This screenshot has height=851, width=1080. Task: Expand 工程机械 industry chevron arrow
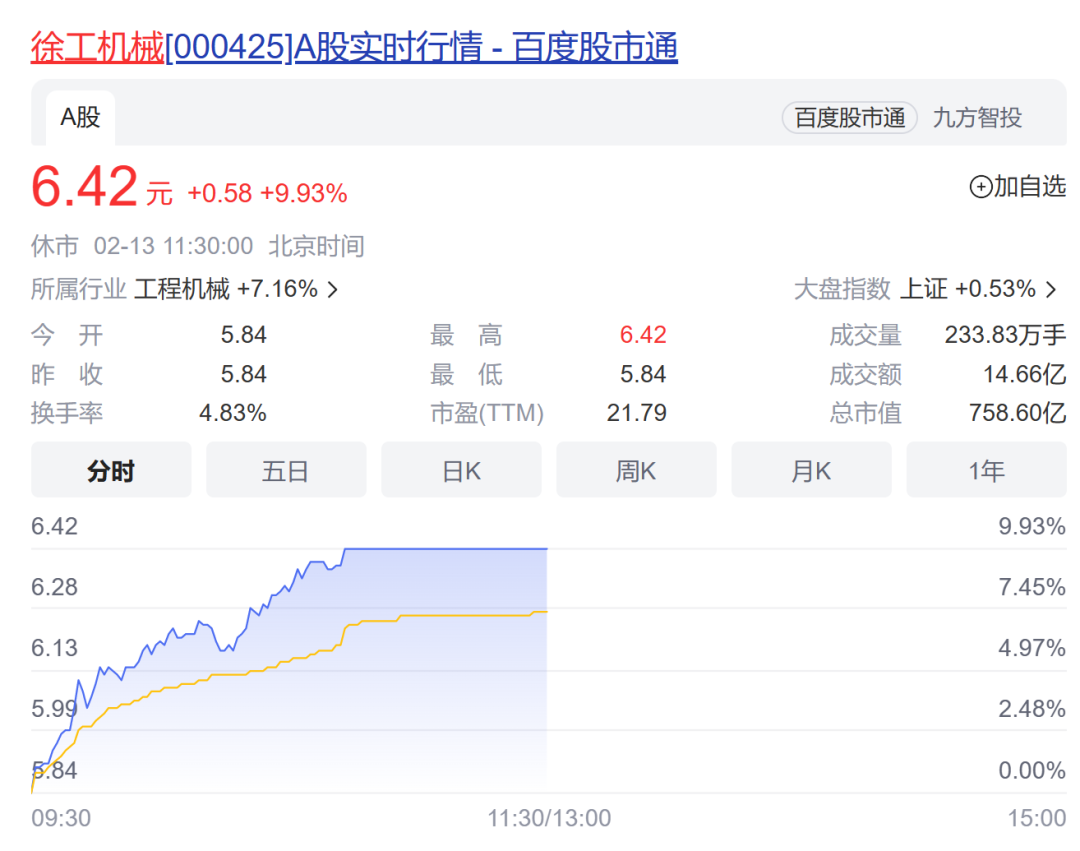[x=333, y=289]
